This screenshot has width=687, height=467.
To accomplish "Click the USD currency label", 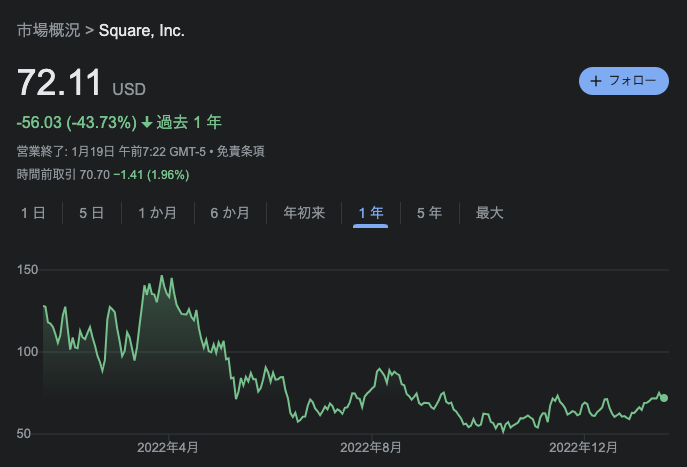I will pyautogui.click(x=129, y=89).
